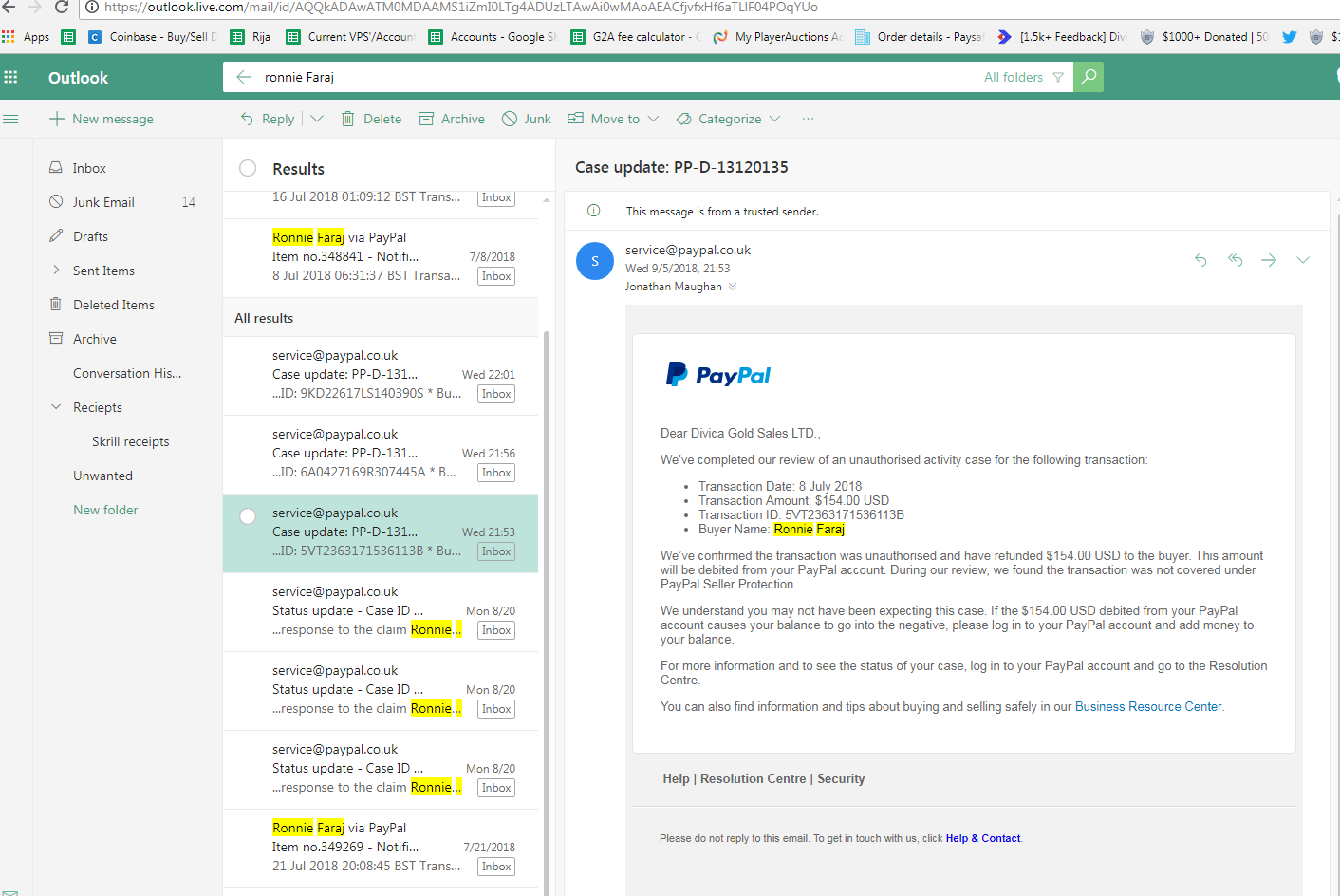Image resolution: width=1340 pixels, height=896 pixels.
Task: Open Junk Email folder
Action: 103,202
